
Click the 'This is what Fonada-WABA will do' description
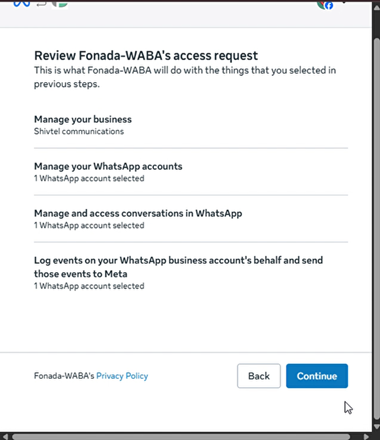185,77
